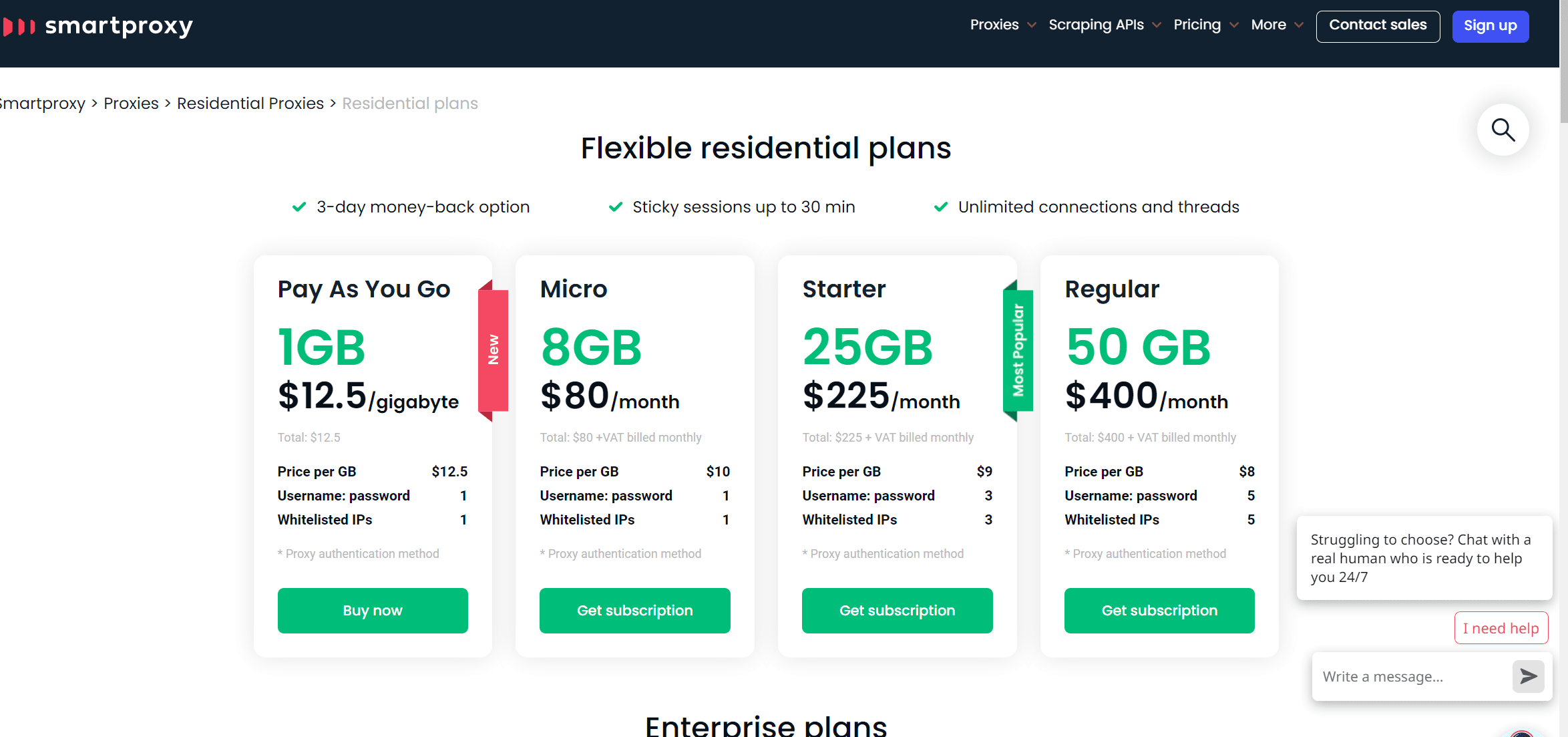Viewport: 1568px width, 737px height.
Task: Click checkmark beside Unlimited connections text
Action: (x=941, y=207)
